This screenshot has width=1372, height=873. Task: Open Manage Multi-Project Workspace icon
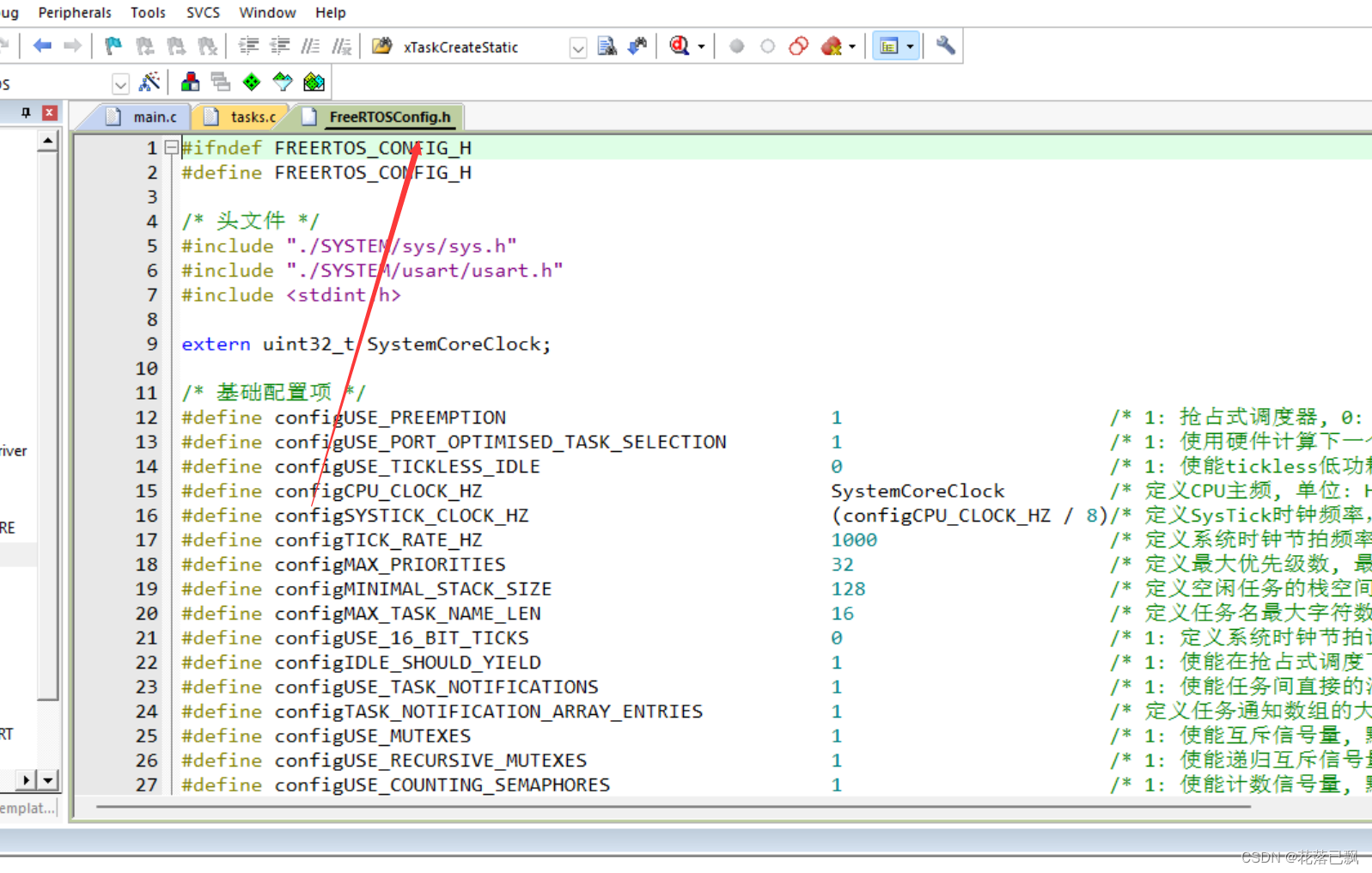[221, 82]
